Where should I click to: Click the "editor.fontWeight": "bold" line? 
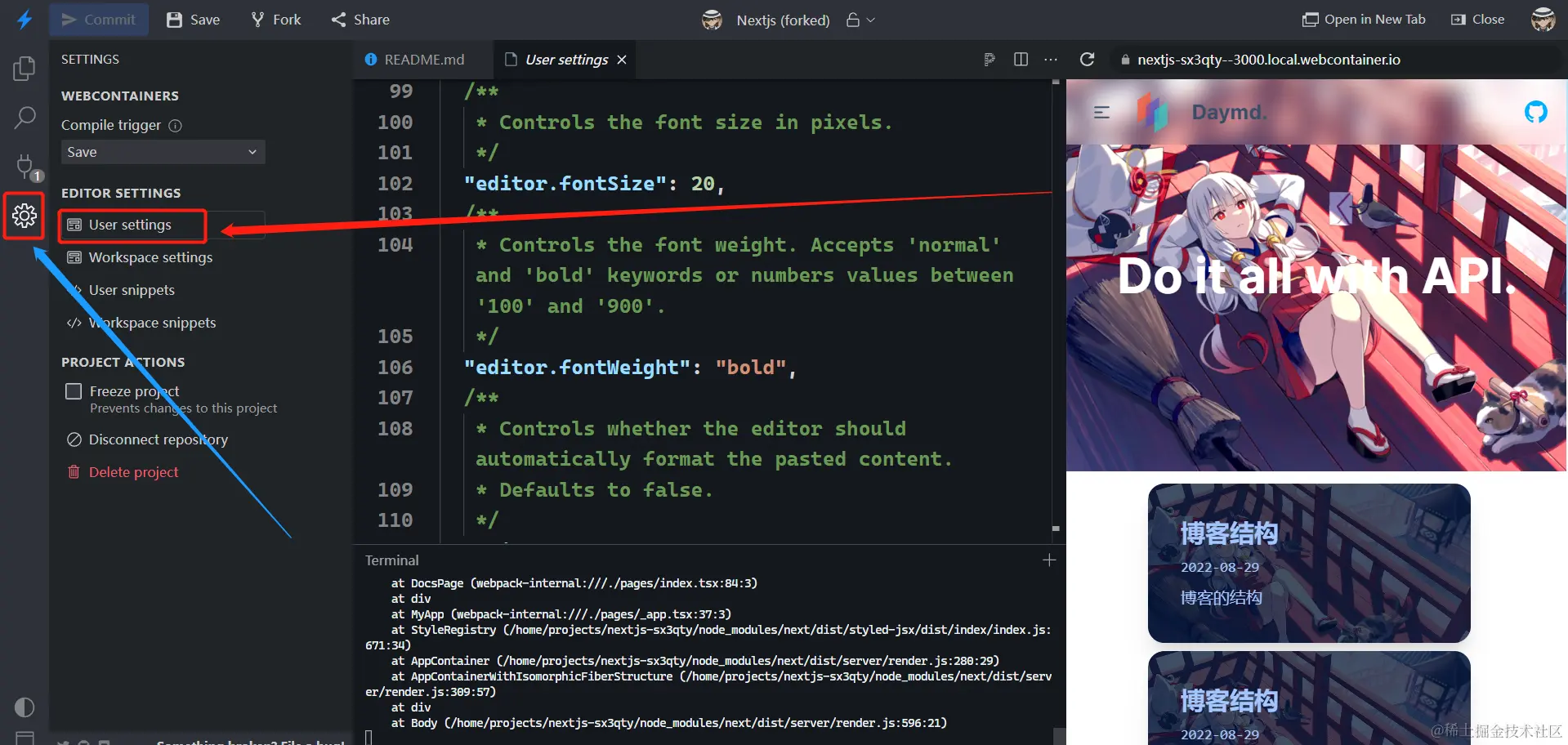tap(630, 368)
